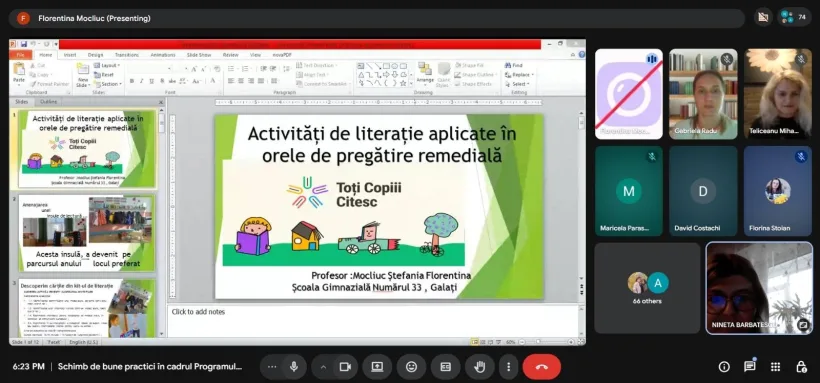Screen dimensions: 820x383
Task: Switch to the Design ribbon tab
Action: [95, 54]
